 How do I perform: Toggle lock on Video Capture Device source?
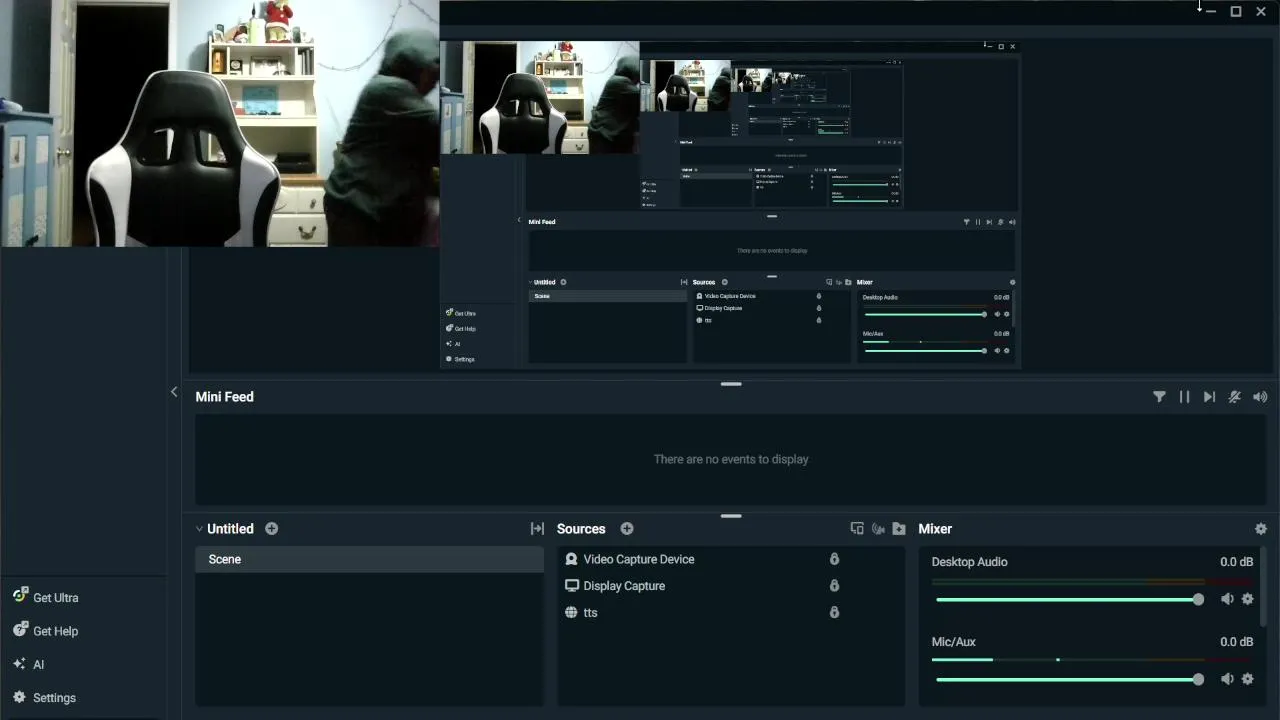pyautogui.click(x=834, y=559)
